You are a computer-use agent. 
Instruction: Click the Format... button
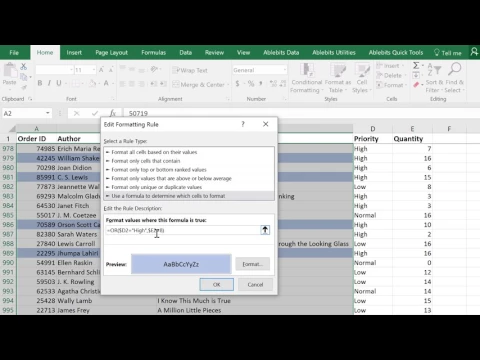coord(252,264)
